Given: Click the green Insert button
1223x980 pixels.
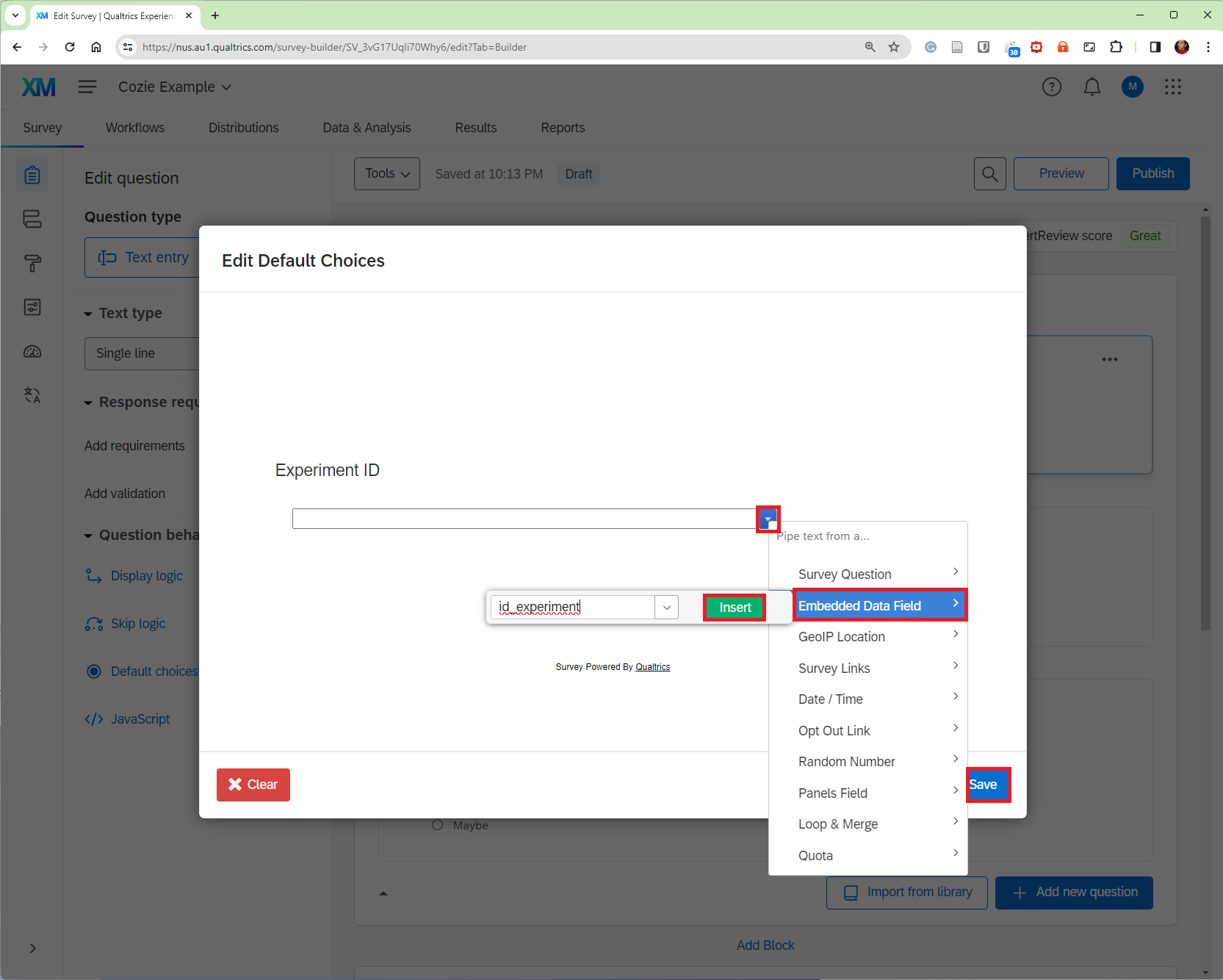Looking at the screenshot, I should (x=735, y=608).
